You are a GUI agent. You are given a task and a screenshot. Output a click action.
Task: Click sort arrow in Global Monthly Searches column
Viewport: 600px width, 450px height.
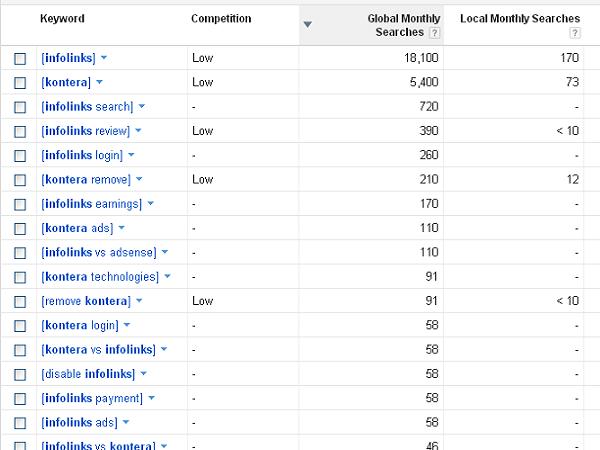(308, 24)
